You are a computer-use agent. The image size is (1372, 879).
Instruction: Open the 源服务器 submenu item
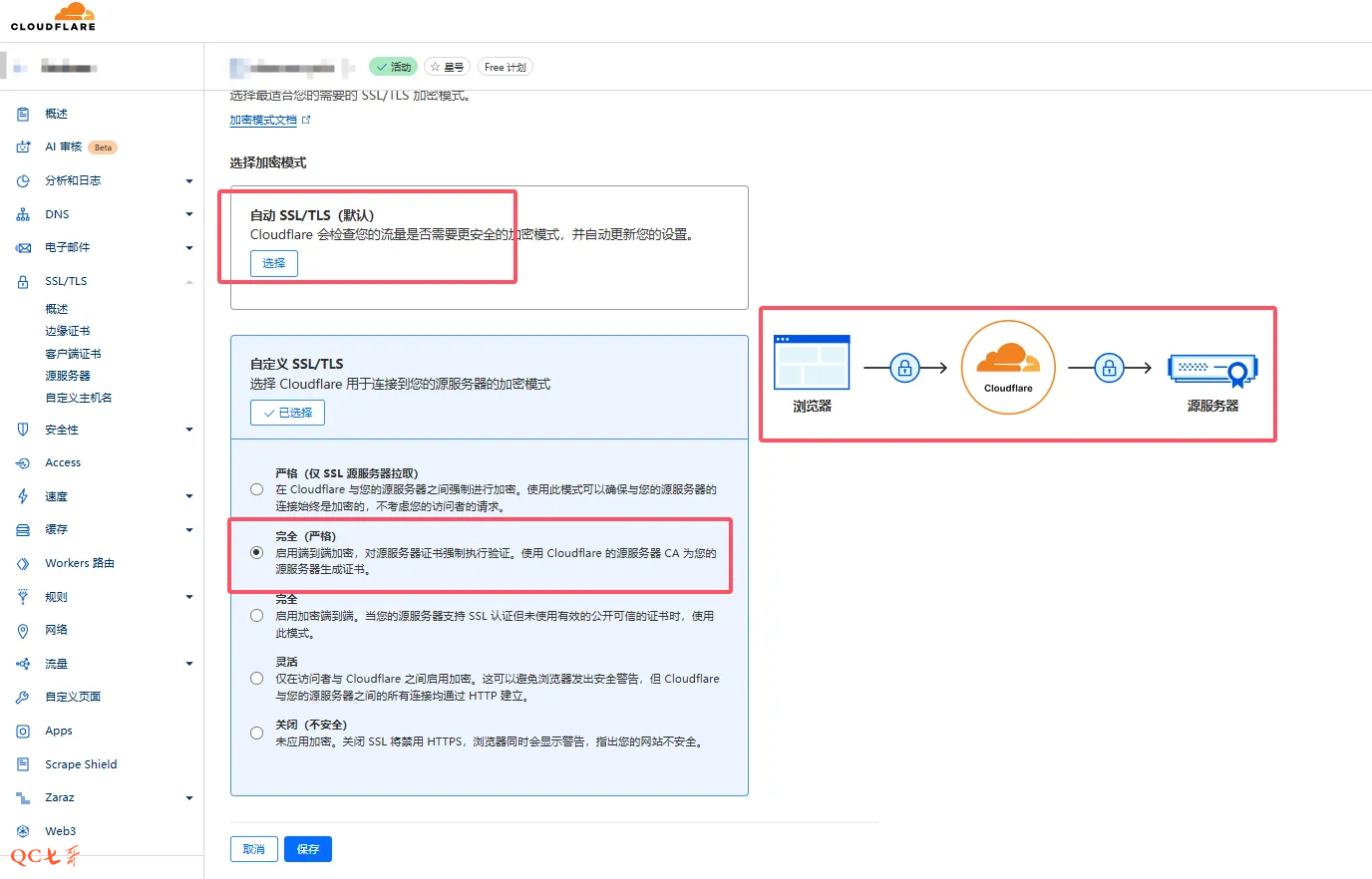click(68, 376)
